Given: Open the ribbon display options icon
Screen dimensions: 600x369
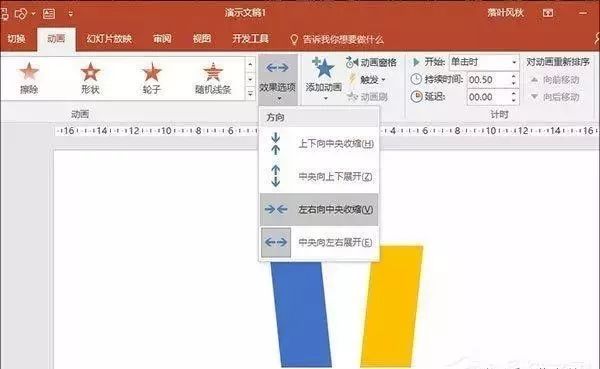Looking at the screenshot, I should 548,13.
